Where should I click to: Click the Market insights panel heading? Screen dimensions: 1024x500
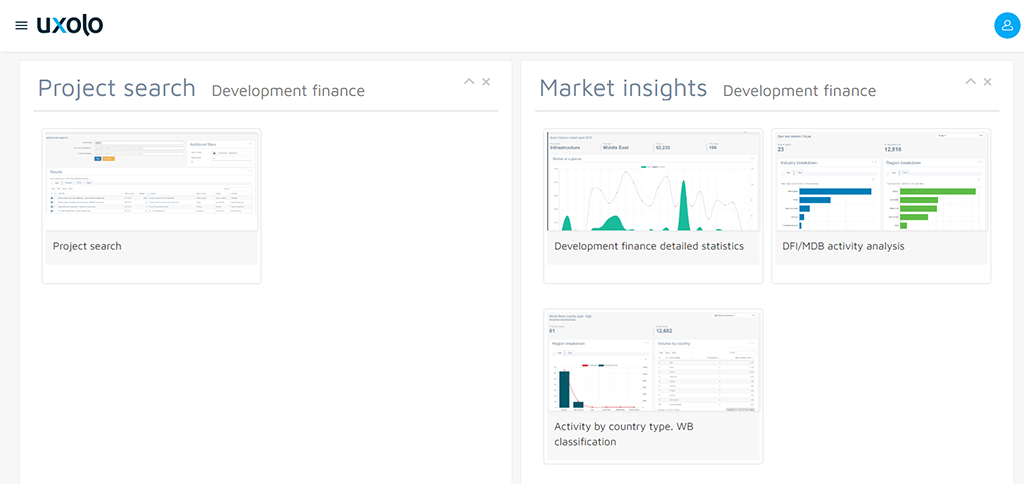pos(622,88)
